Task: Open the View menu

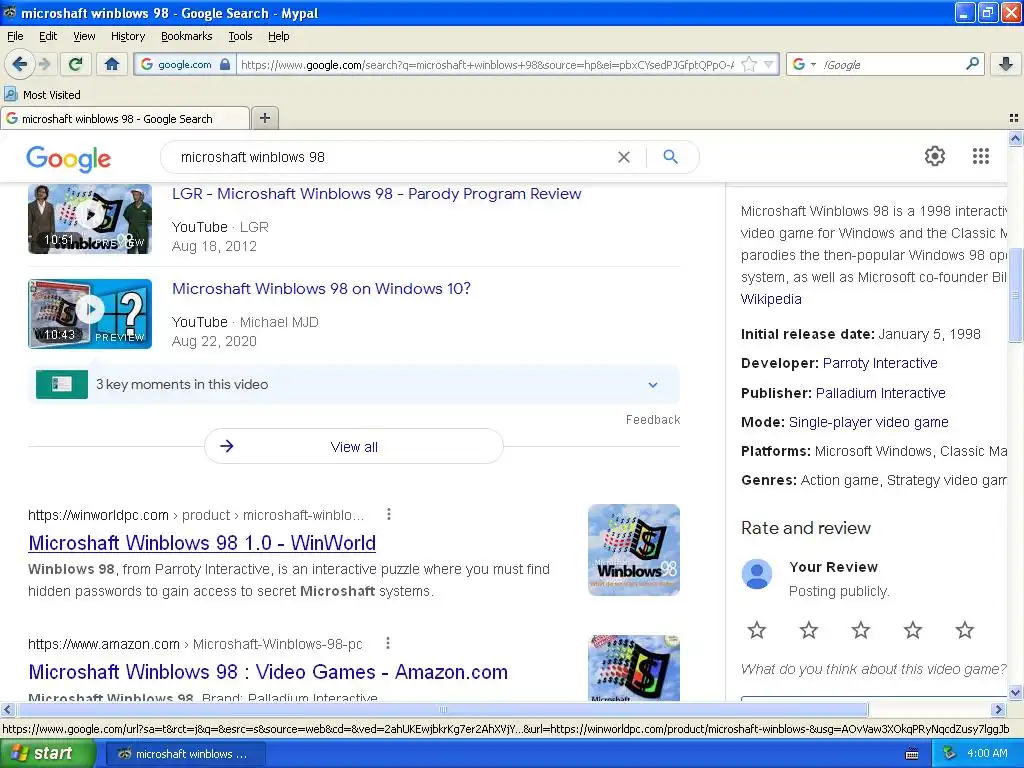Action: (x=84, y=36)
